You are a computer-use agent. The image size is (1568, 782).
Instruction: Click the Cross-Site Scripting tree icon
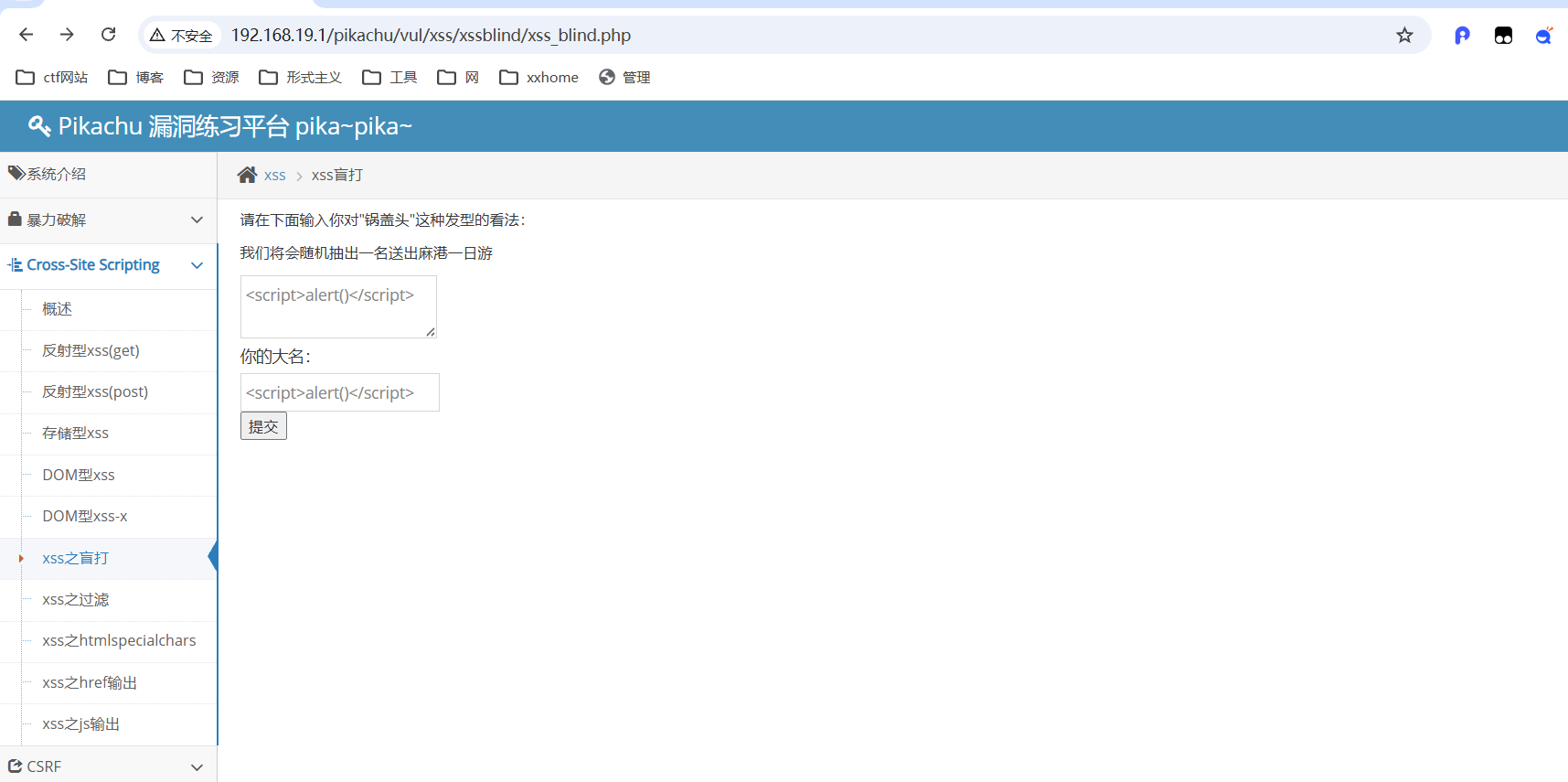coord(15,265)
